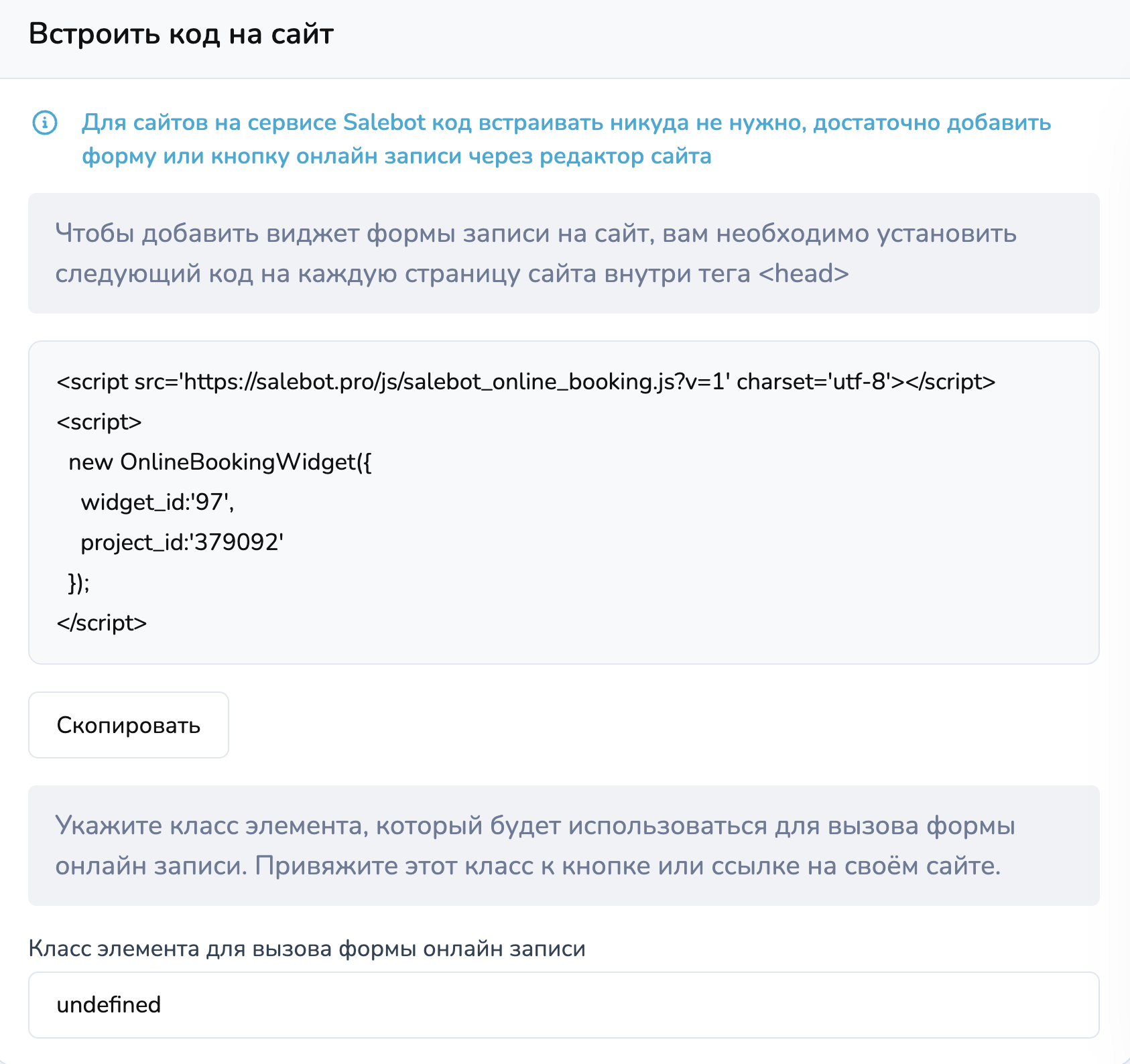The image size is (1130, 1064).
Task: Click blue text about редактор сайта
Action: [625, 156]
